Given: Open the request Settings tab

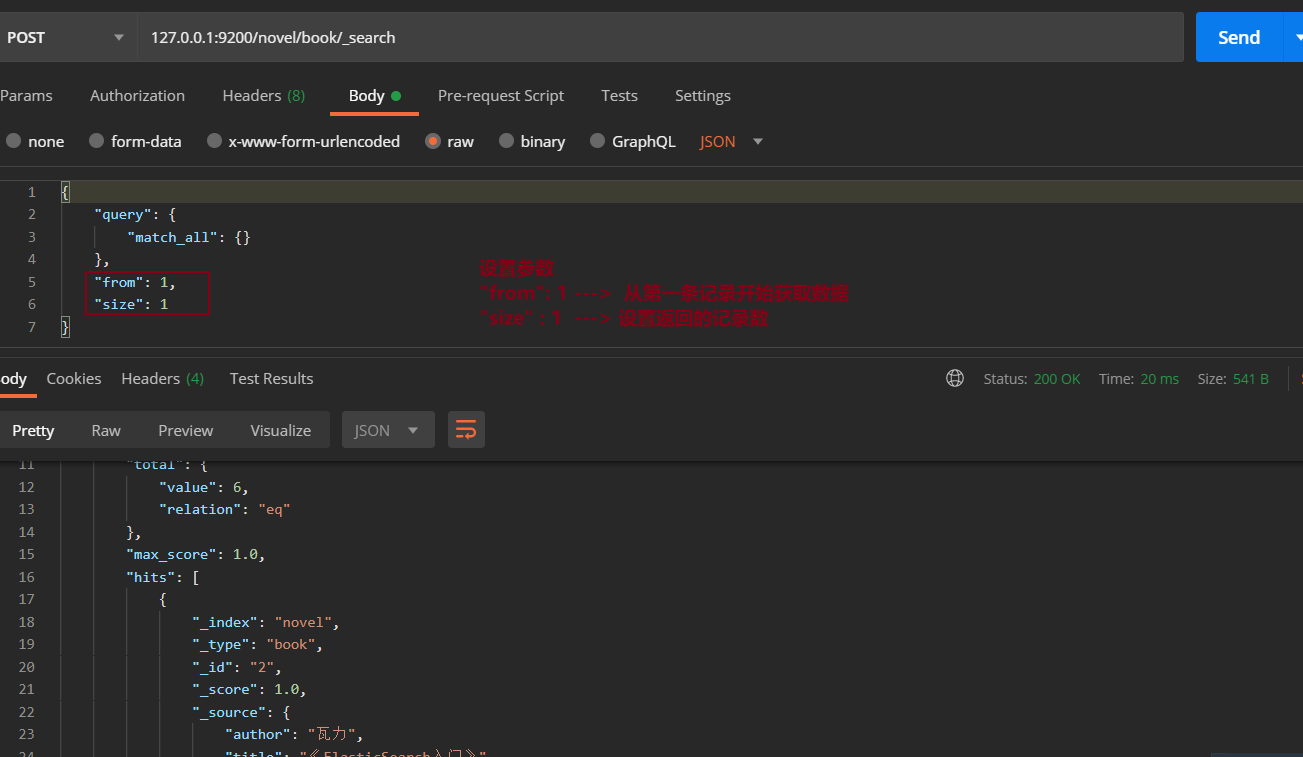Looking at the screenshot, I should pos(703,95).
